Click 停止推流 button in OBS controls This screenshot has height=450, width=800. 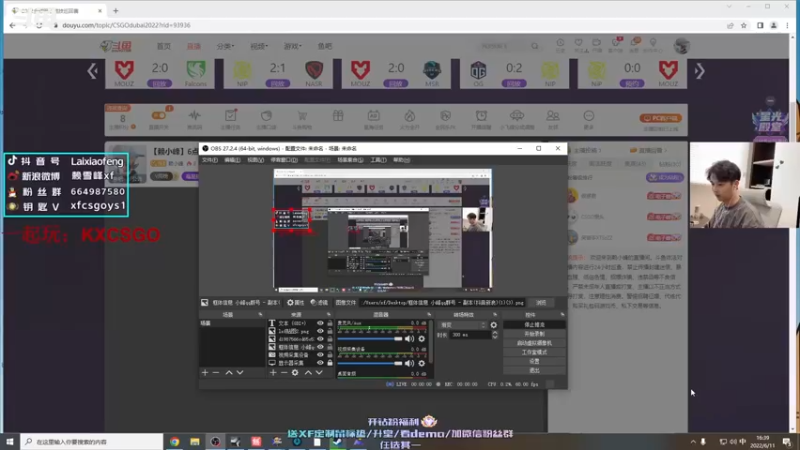pyautogui.click(x=534, y=324)
